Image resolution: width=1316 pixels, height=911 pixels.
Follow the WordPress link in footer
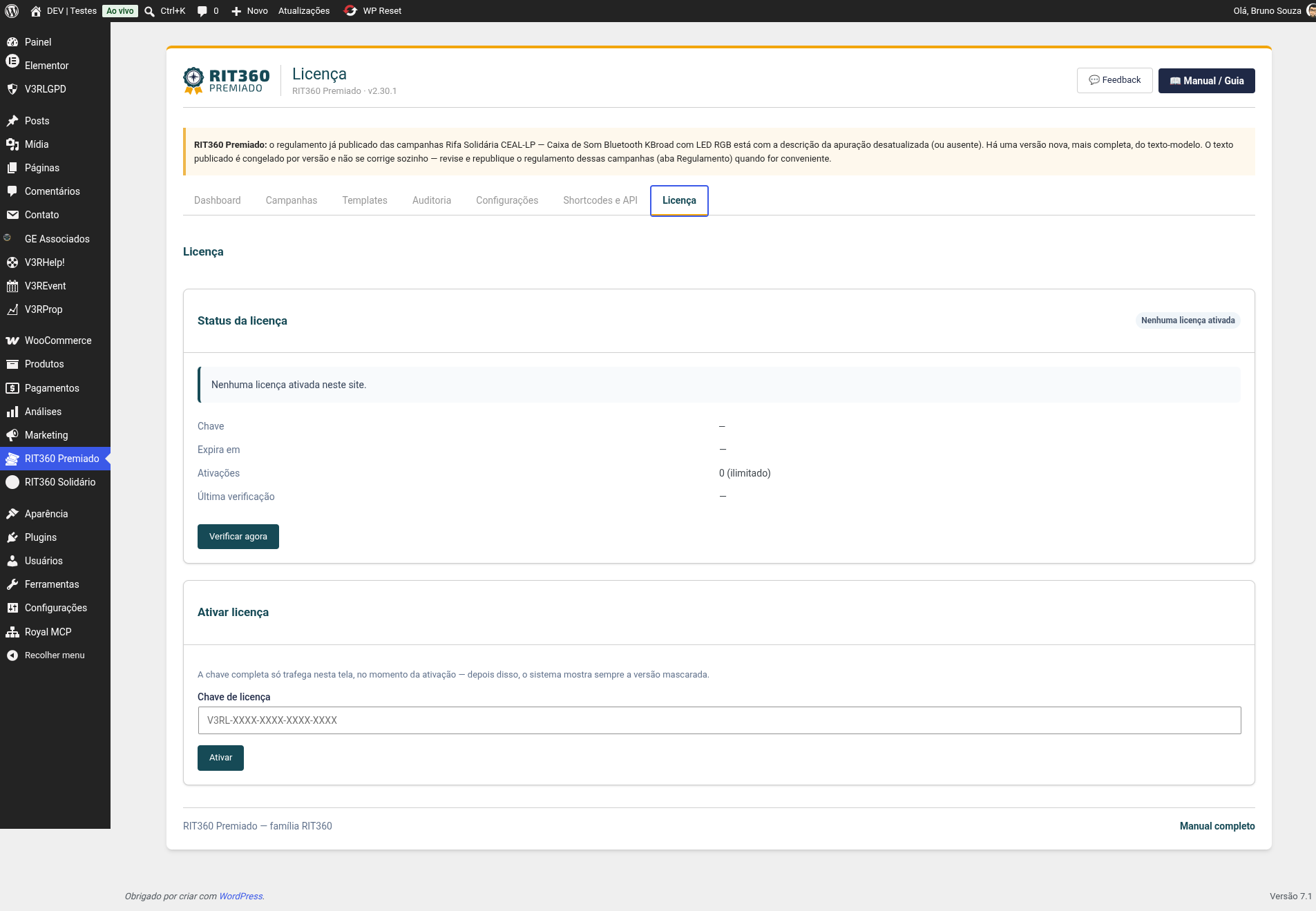[x=240, y=896]
